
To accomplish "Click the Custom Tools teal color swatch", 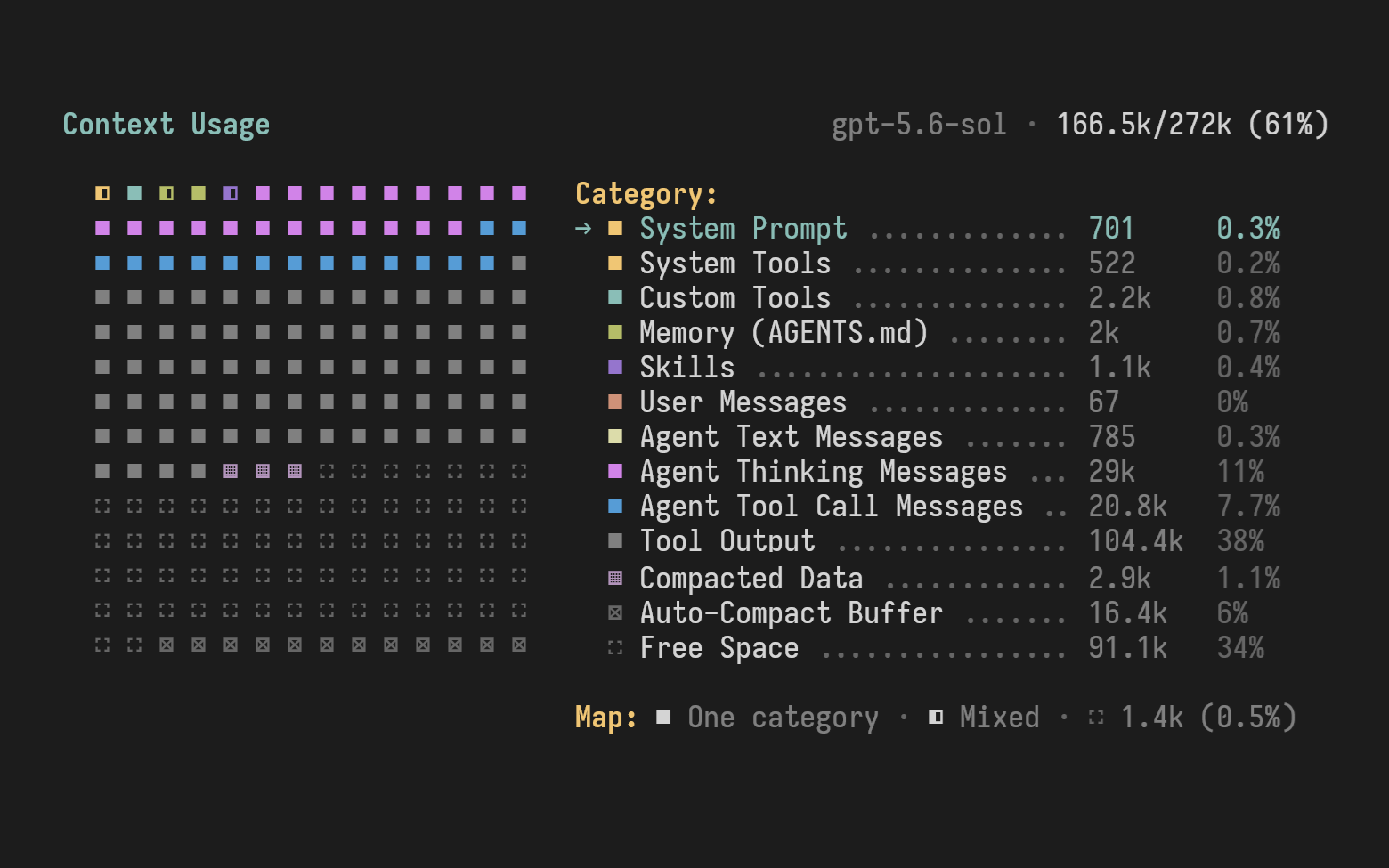I will point(615,297).
